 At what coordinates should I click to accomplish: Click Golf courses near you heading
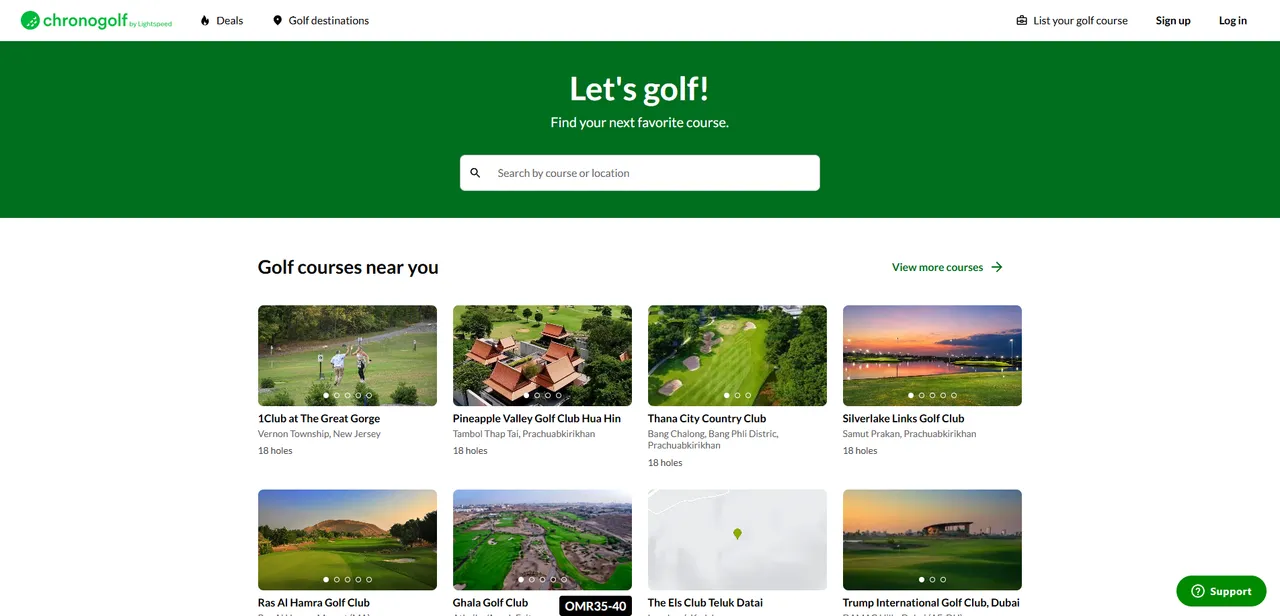[x=348, y=267]
